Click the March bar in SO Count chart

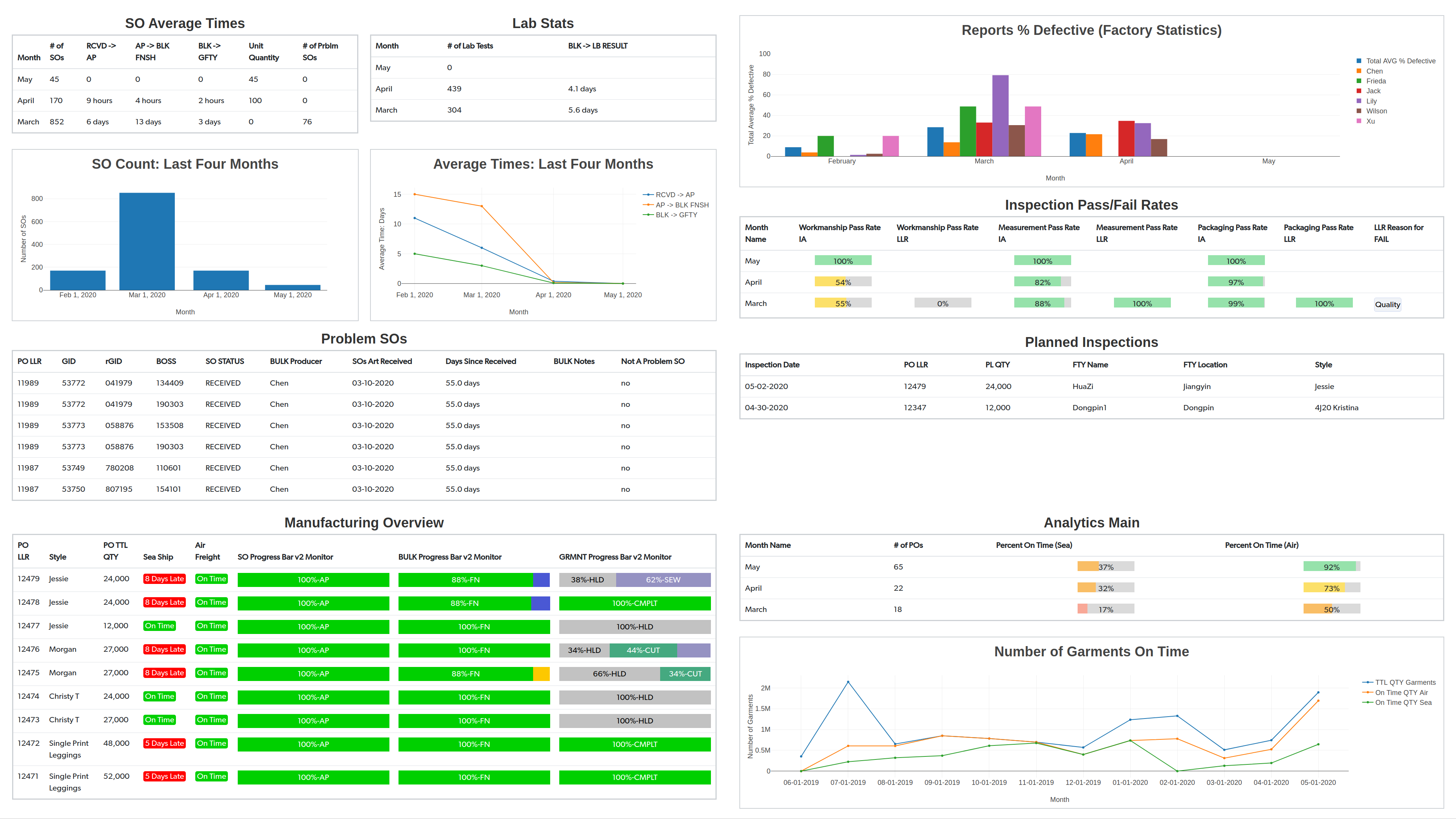click(x=147, y=242)
